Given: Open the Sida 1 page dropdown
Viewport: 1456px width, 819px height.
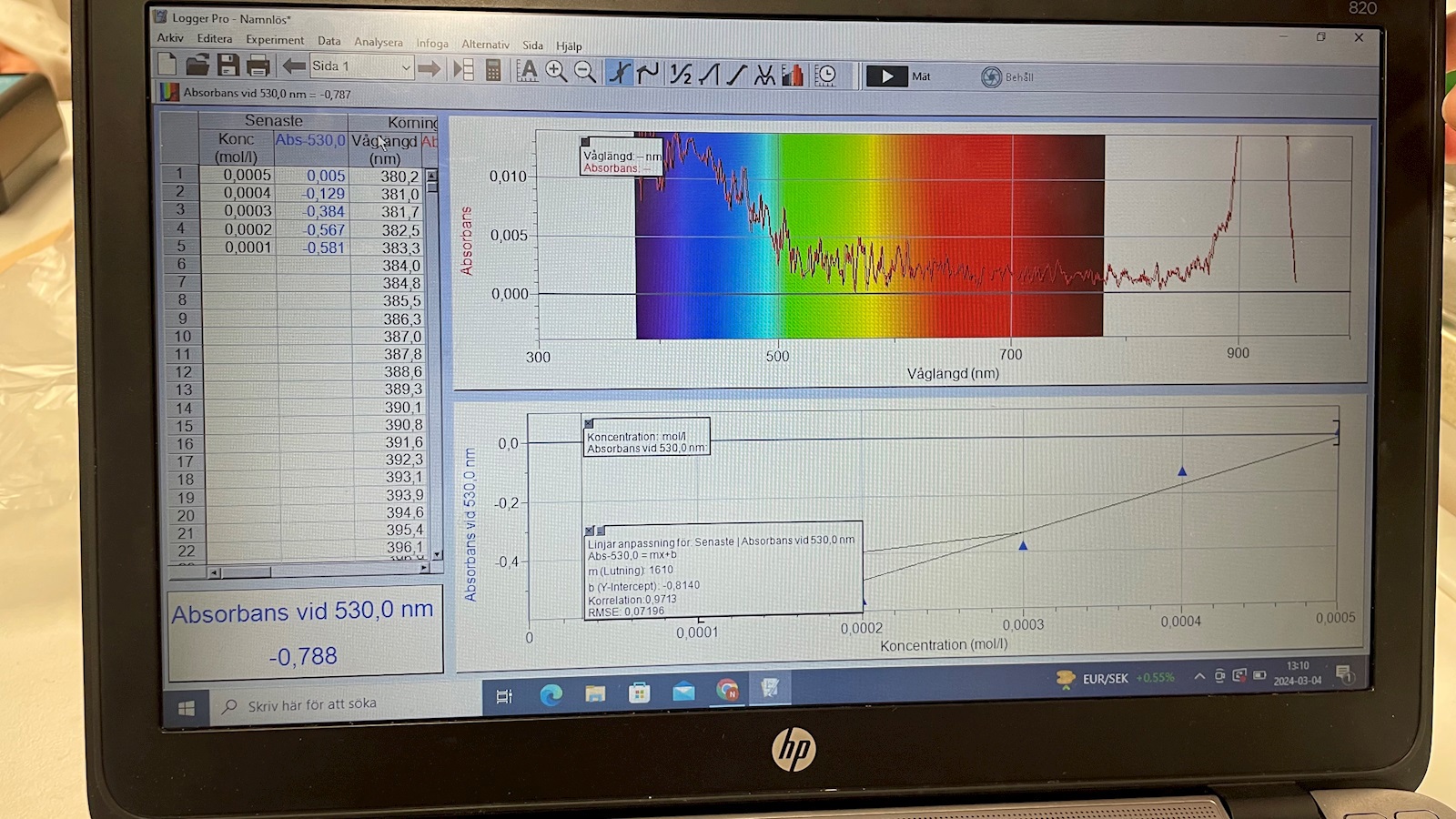Looking at the screenshot, I should click(405, 67).
